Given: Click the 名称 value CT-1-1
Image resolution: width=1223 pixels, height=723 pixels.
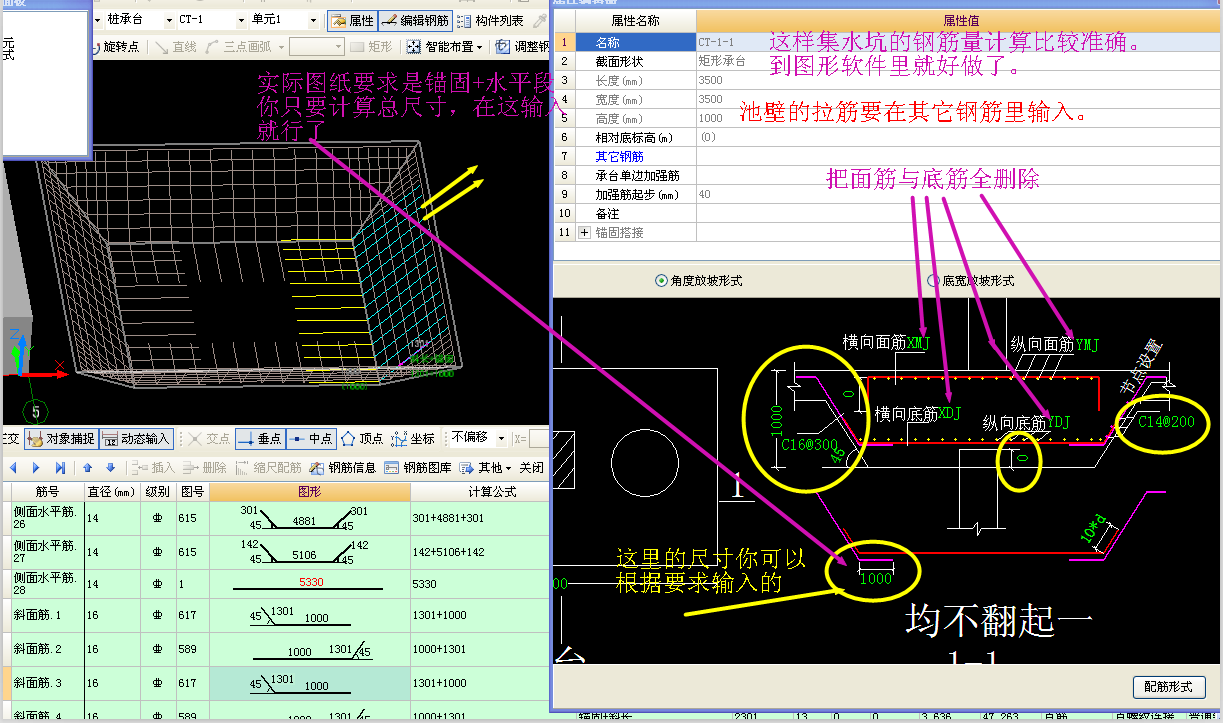Looking at the screenshot, I should [715, 42].
